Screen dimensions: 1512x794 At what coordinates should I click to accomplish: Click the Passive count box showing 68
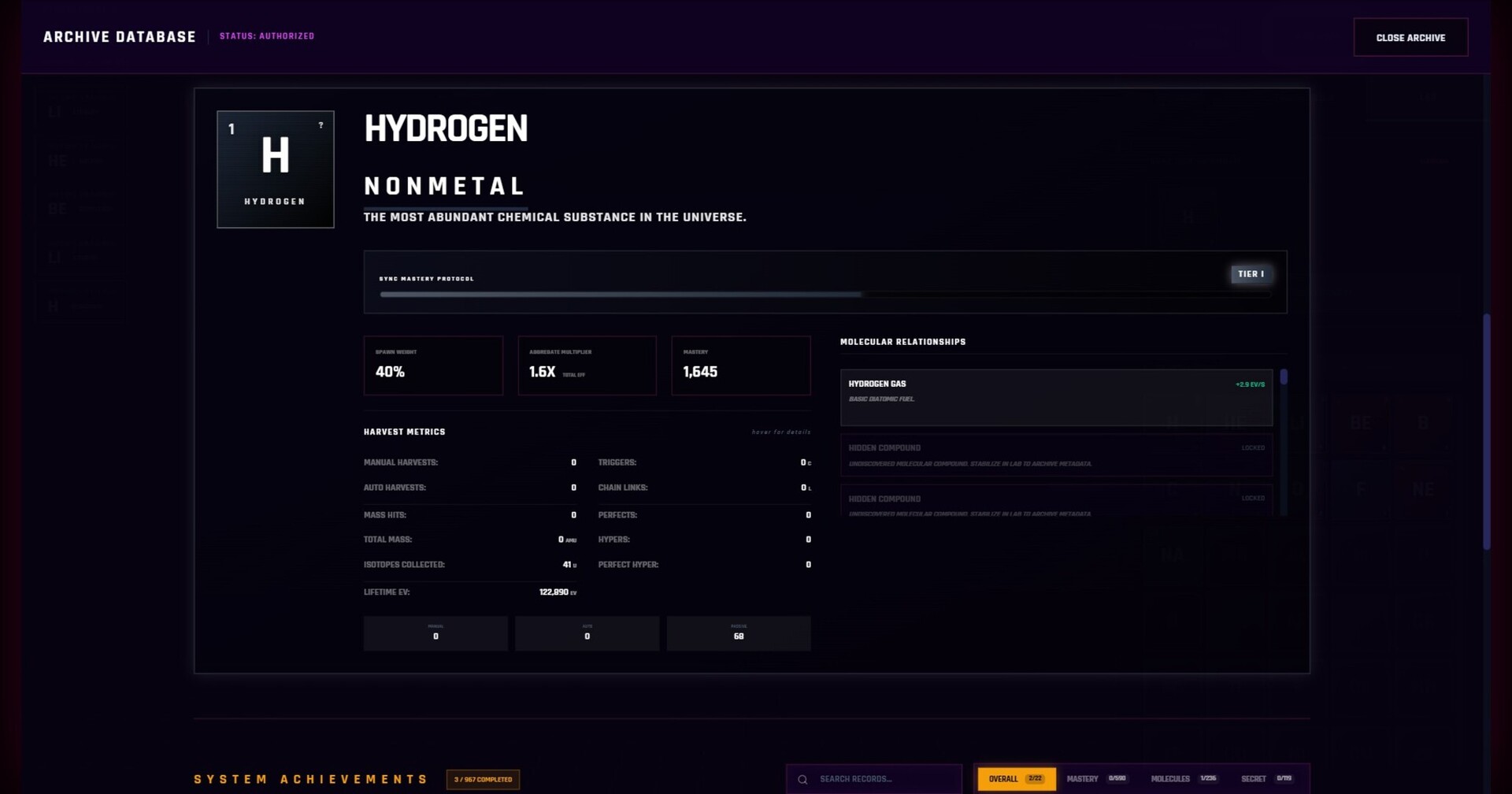point(739,633)
